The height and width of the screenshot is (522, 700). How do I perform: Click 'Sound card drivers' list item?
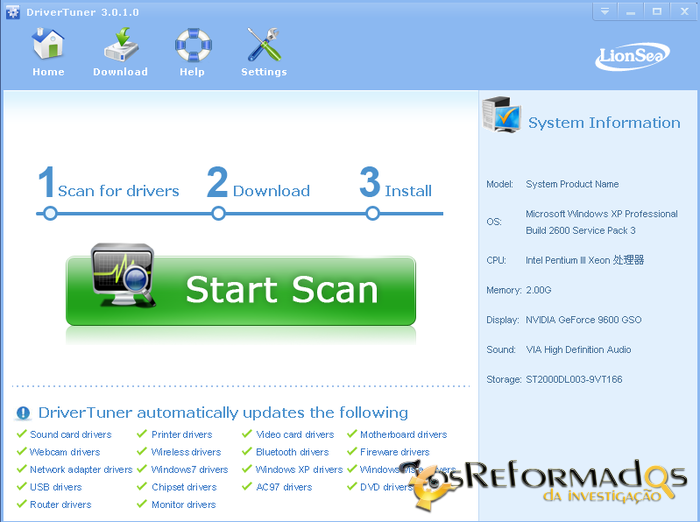(x=71, y=434)
